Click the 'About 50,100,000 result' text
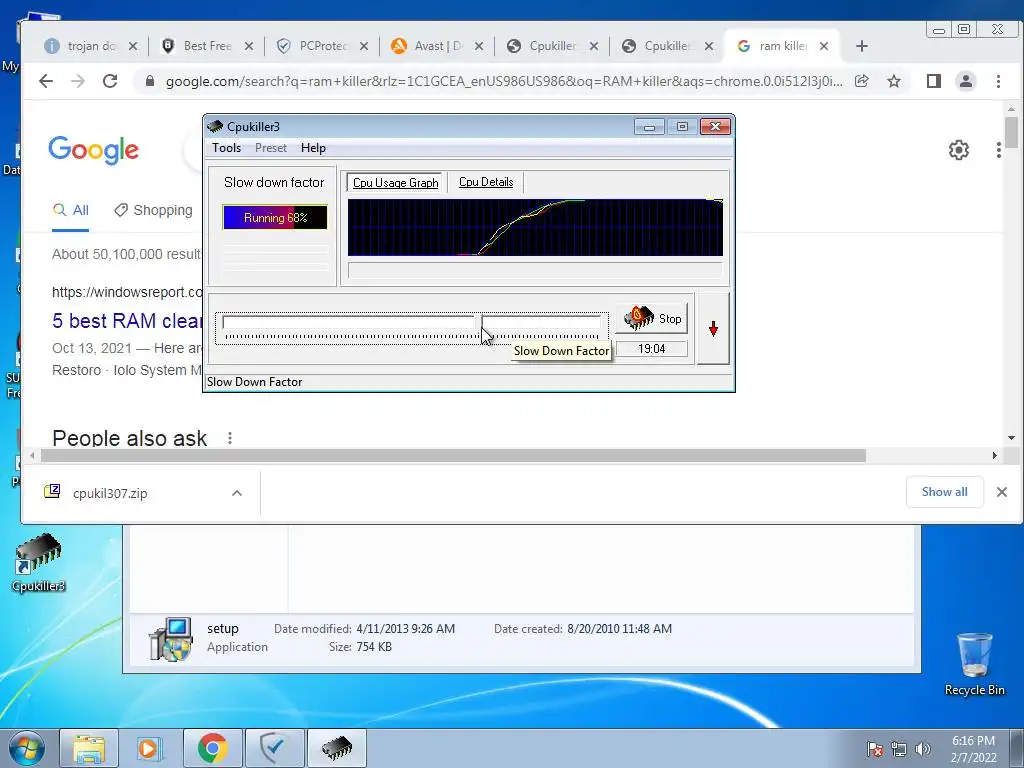The height and width of the screenshot is (768, 1024). pos(126,254)
